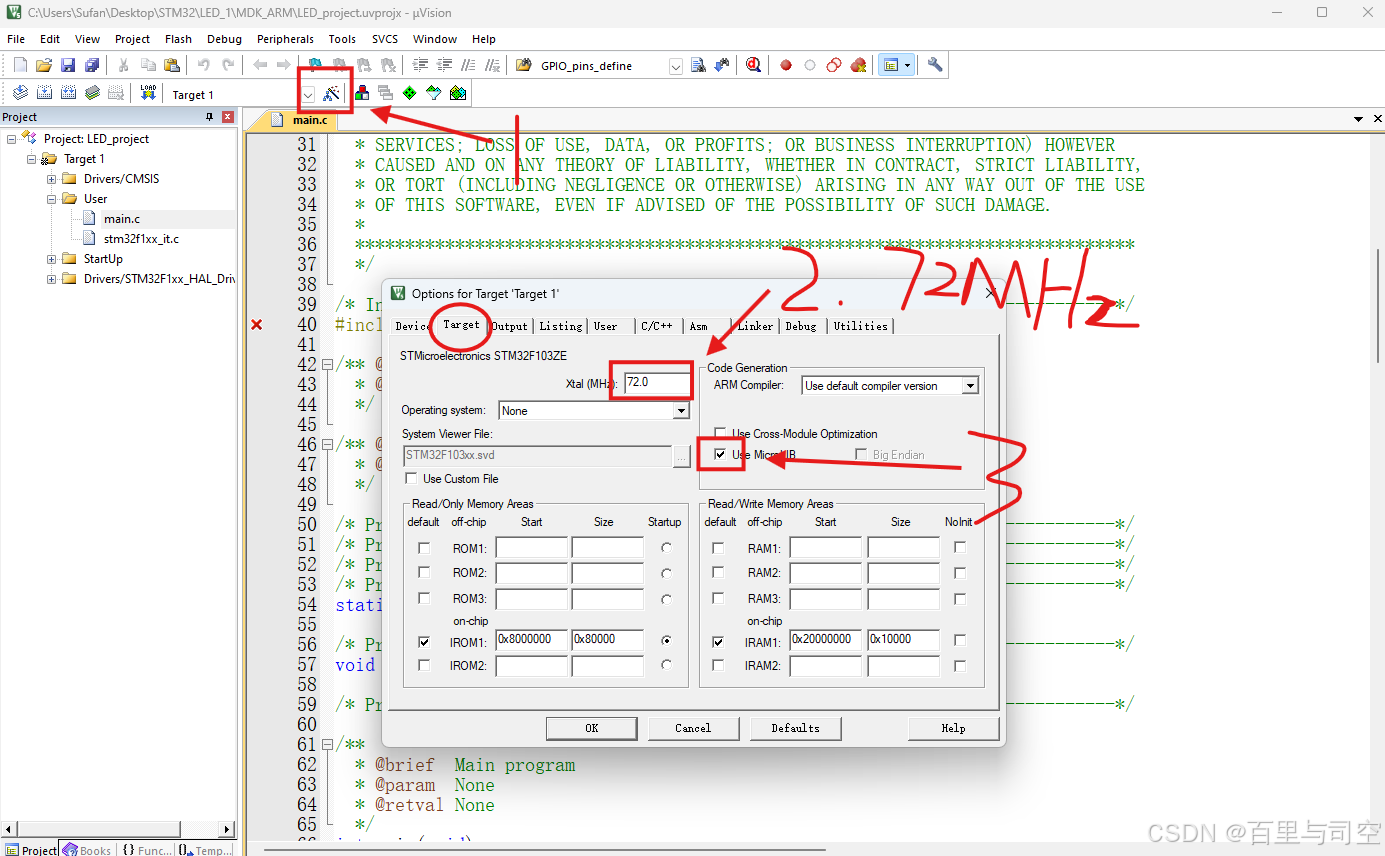Screen dimensions: 1385x856
Task: Expand the Drivers/STM32F1xx_HAL_Driver folder
Action: click(x=51, y=279)
